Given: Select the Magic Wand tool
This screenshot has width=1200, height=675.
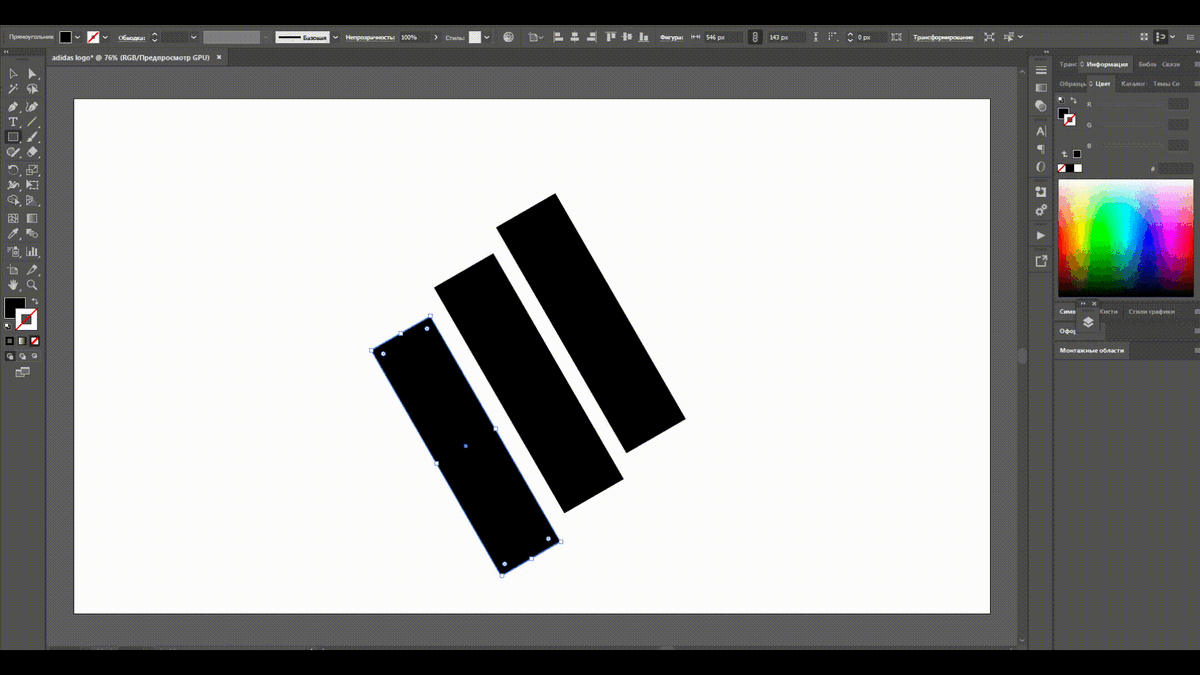Looking at the screenshot, I should click(13, 89).
